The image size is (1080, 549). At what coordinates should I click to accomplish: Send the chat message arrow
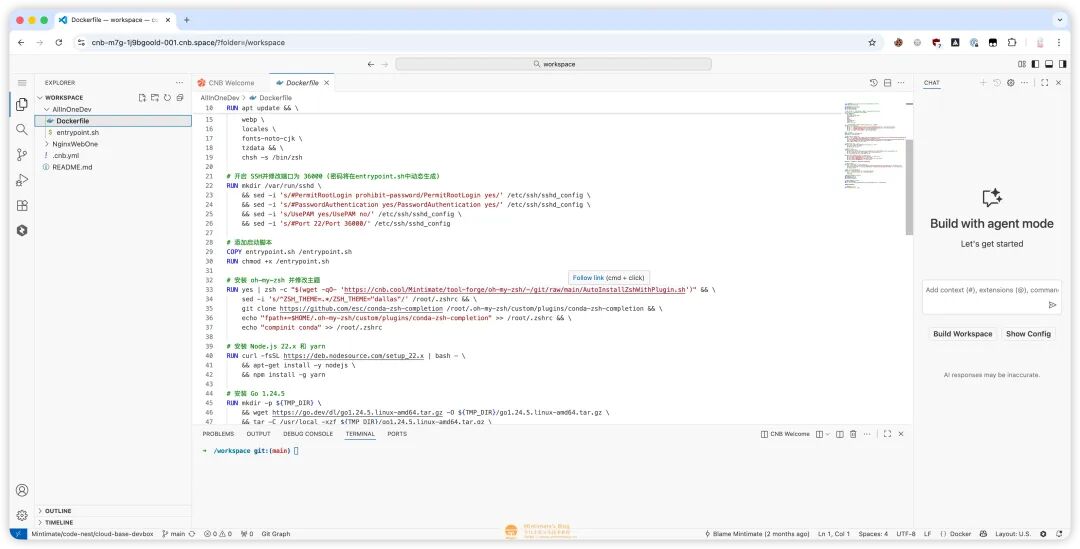click(1052, 304)
